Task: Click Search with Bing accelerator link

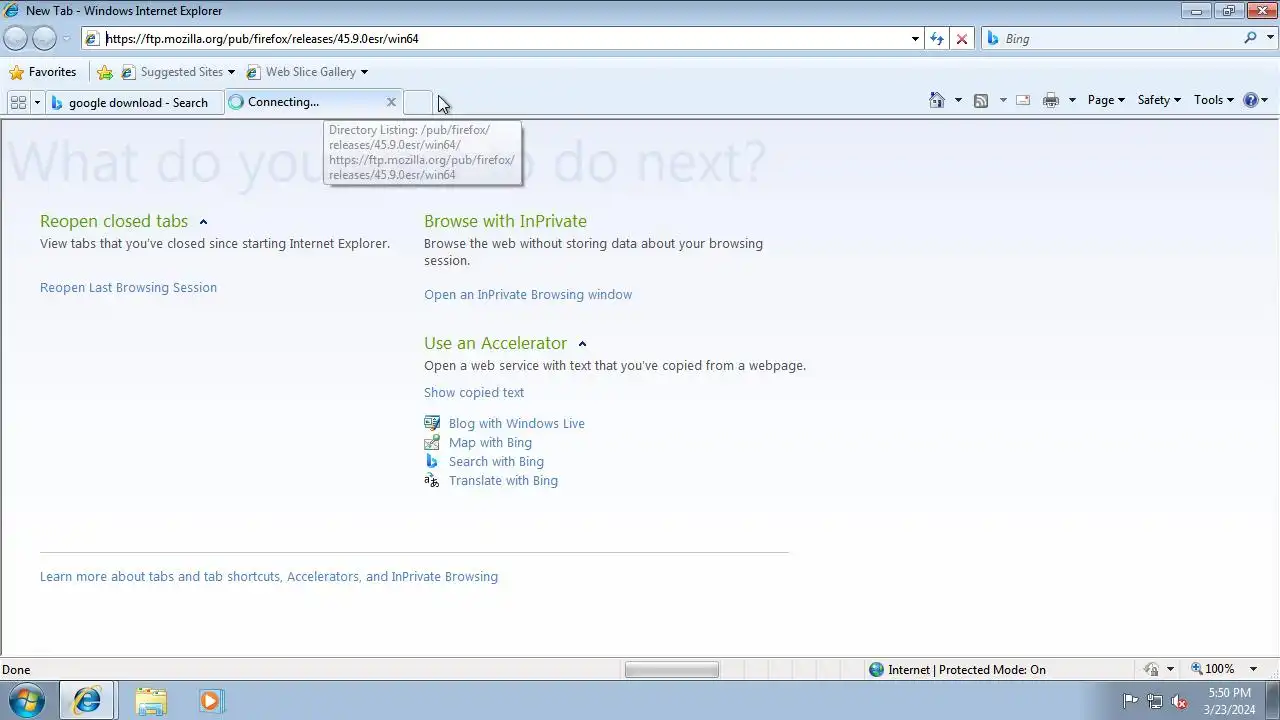Action: 496,462
